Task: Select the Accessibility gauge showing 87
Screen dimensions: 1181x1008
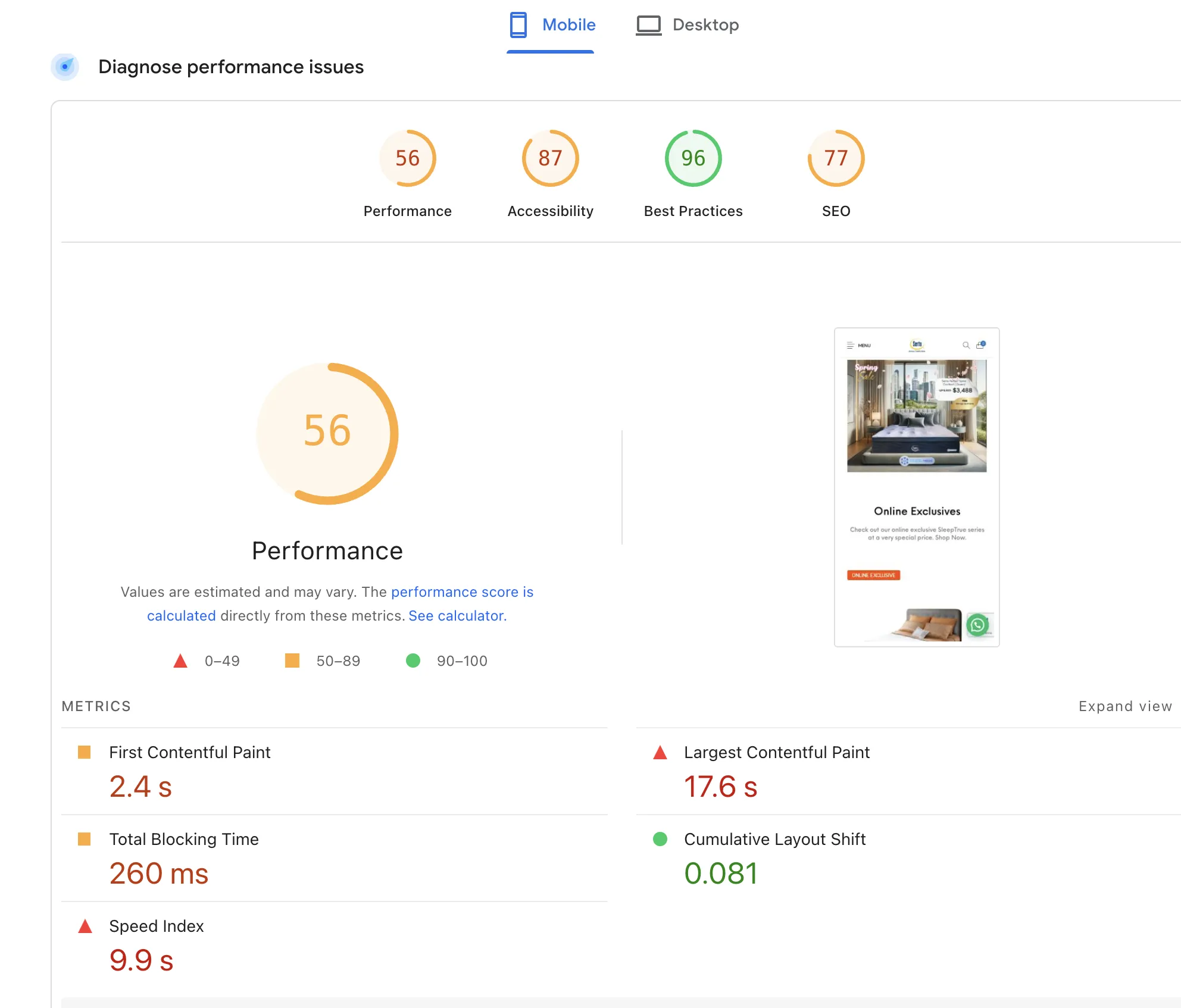Action: click(549, 158)
